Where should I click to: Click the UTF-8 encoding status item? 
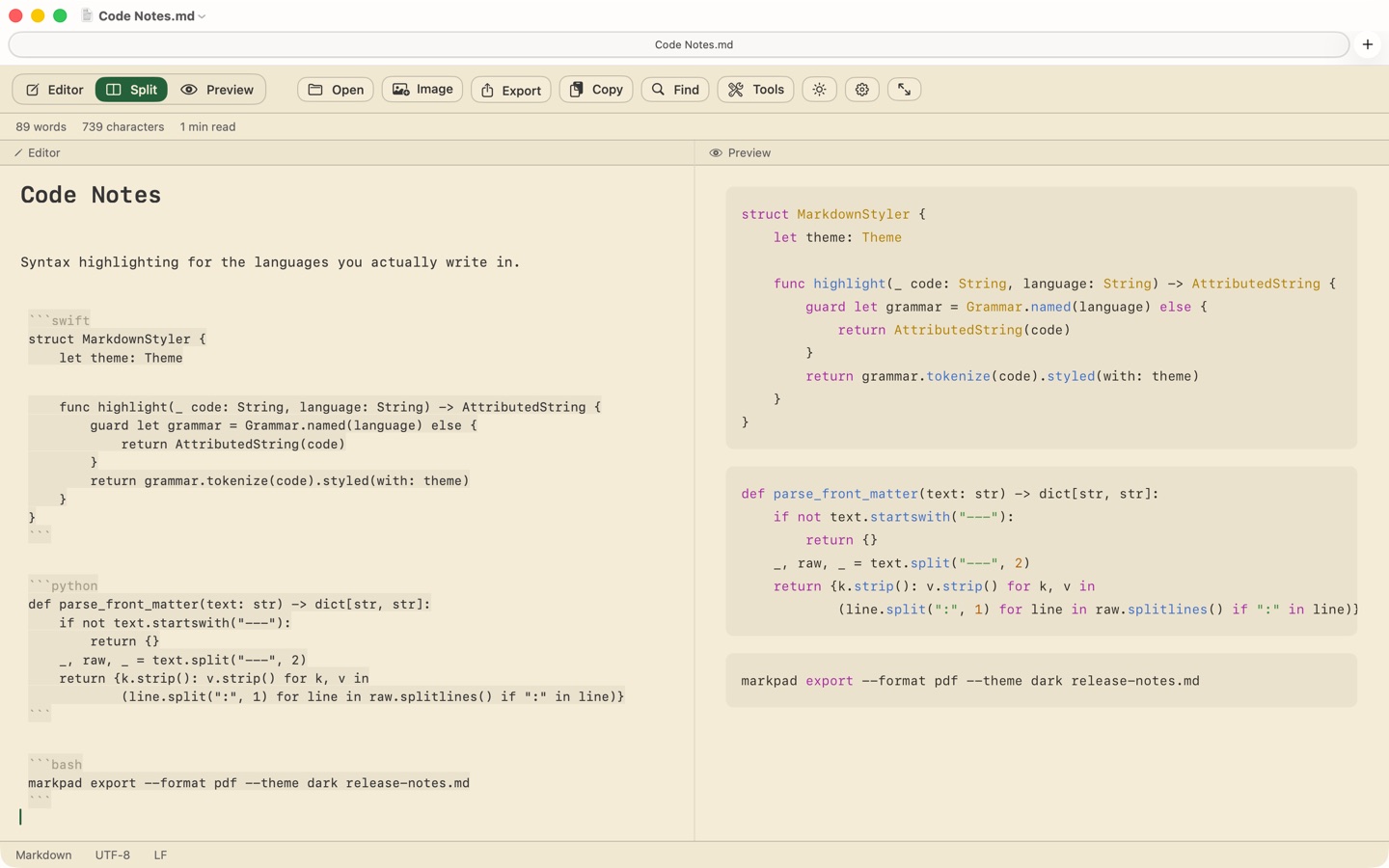[113, 855]
